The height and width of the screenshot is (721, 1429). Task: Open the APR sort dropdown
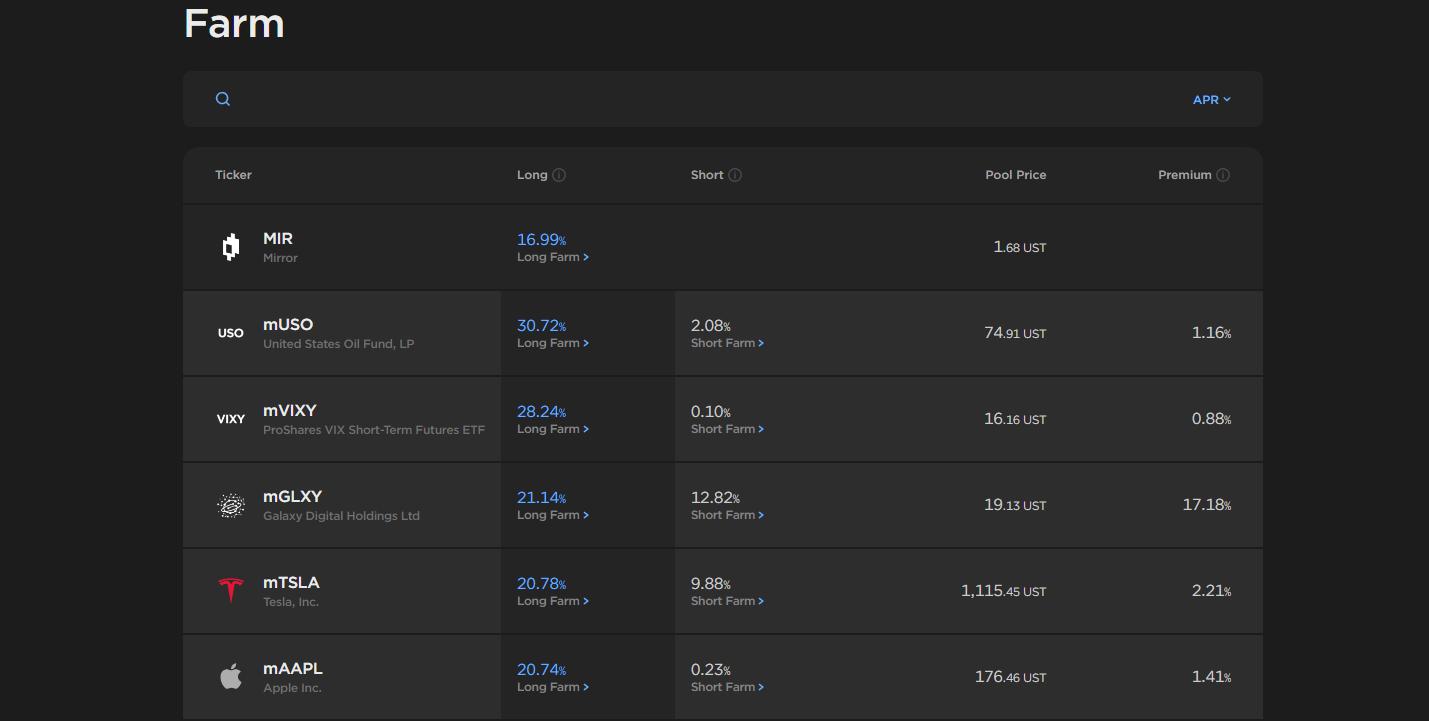[x=1211, y=100]
